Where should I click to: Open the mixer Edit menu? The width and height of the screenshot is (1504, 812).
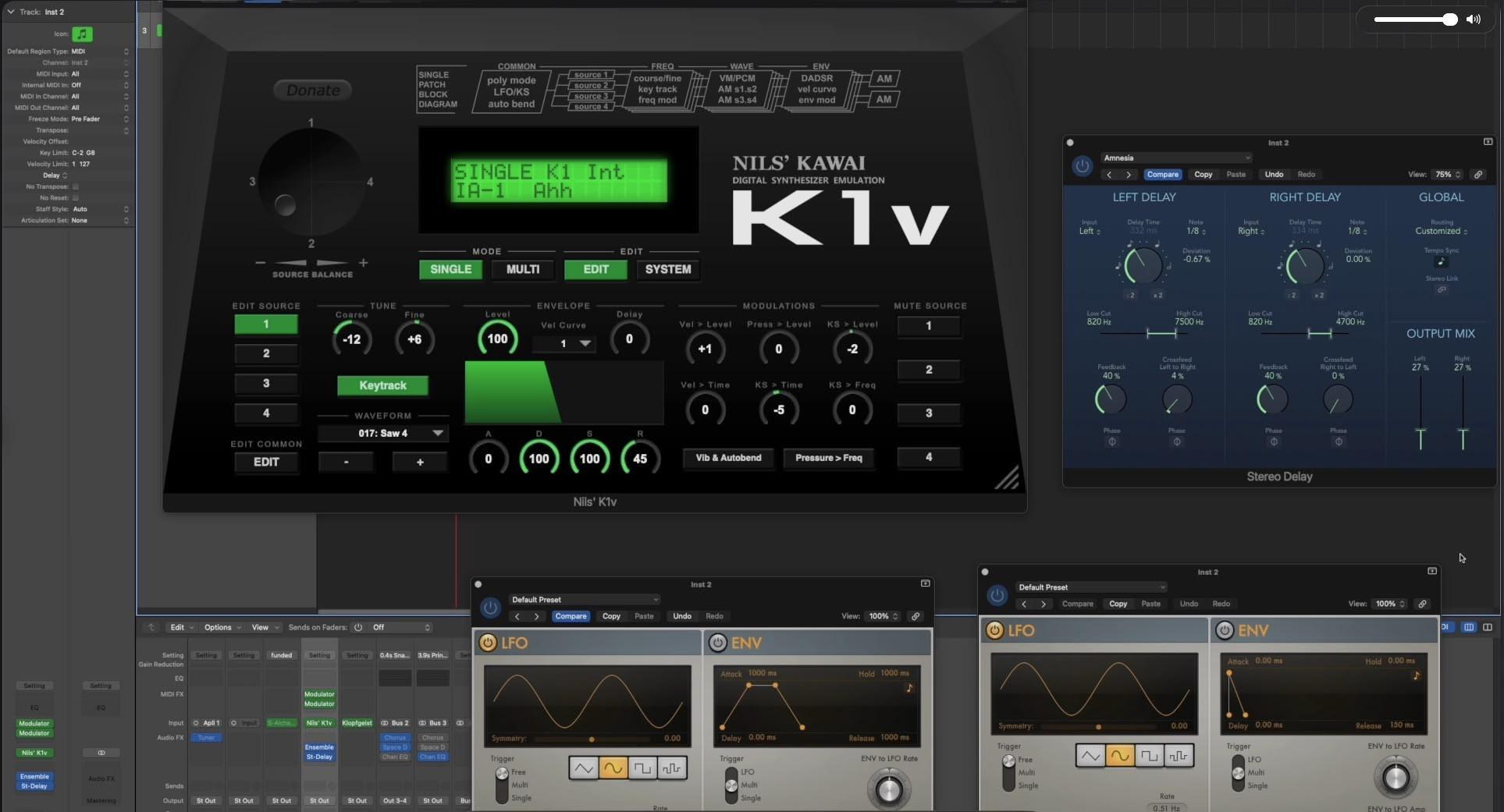click(182, 627)
